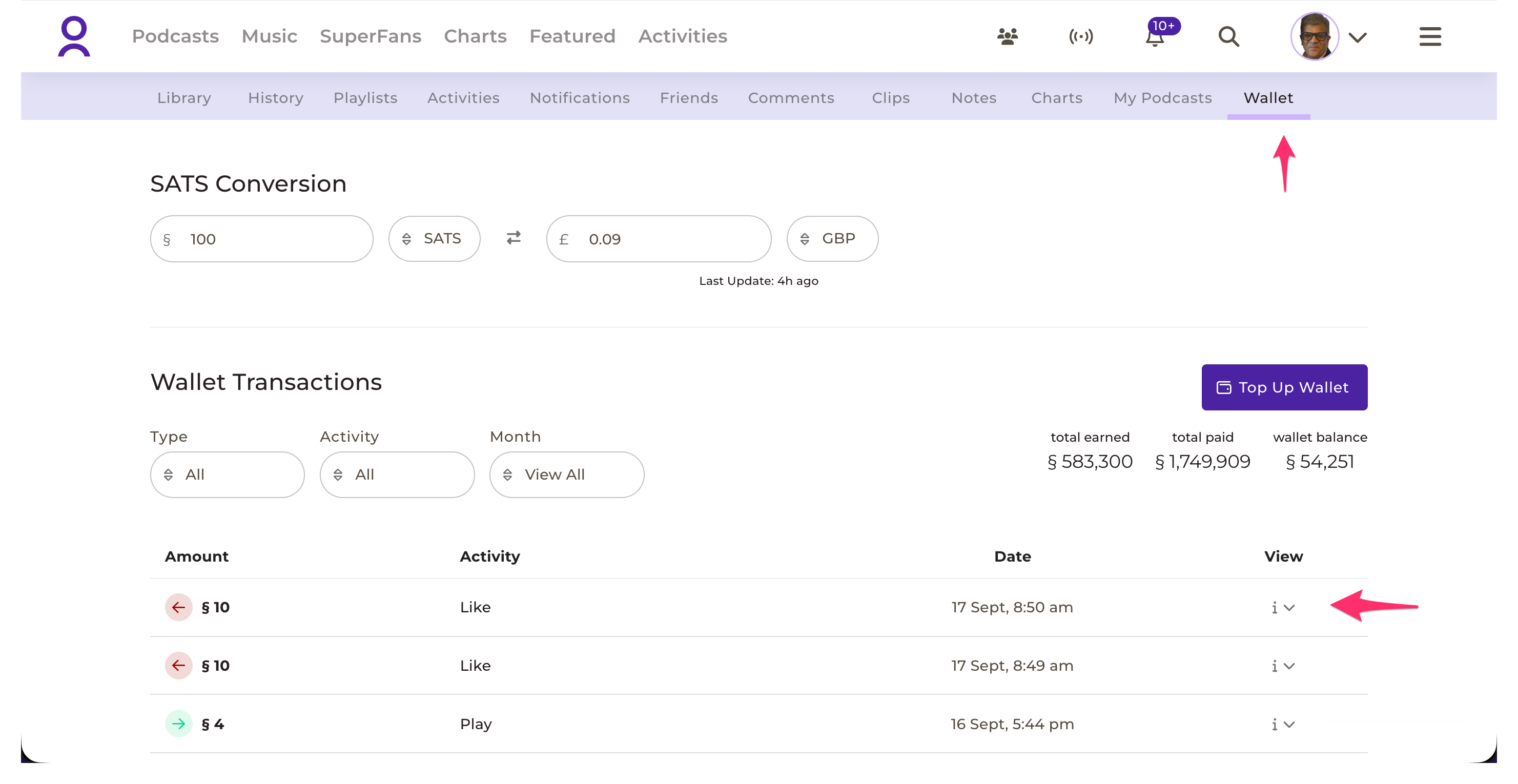Open the SATS currency selector
The image size is (1518, 784).
click(x=434, y=239)
